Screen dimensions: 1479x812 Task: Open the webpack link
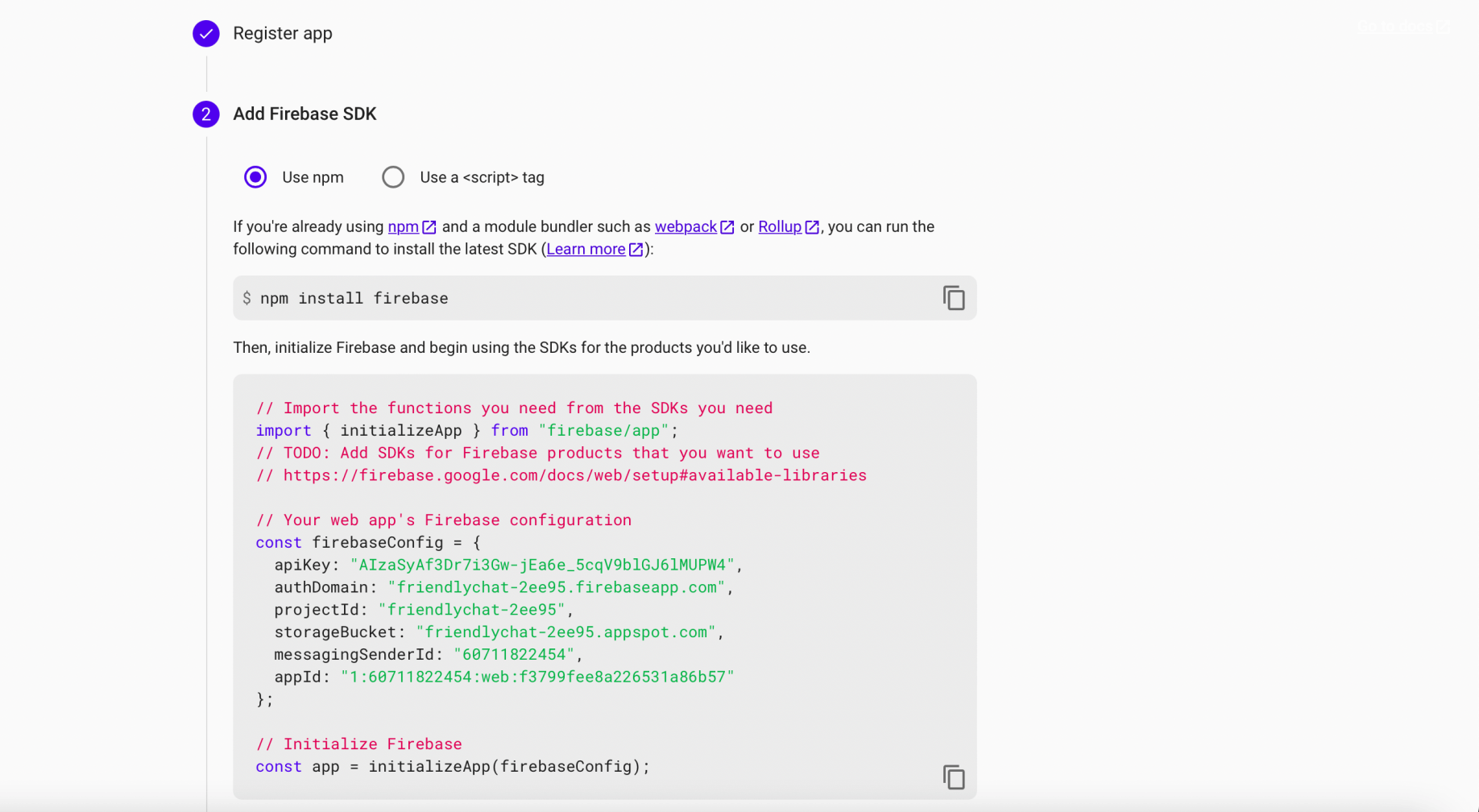click(686, 227)
